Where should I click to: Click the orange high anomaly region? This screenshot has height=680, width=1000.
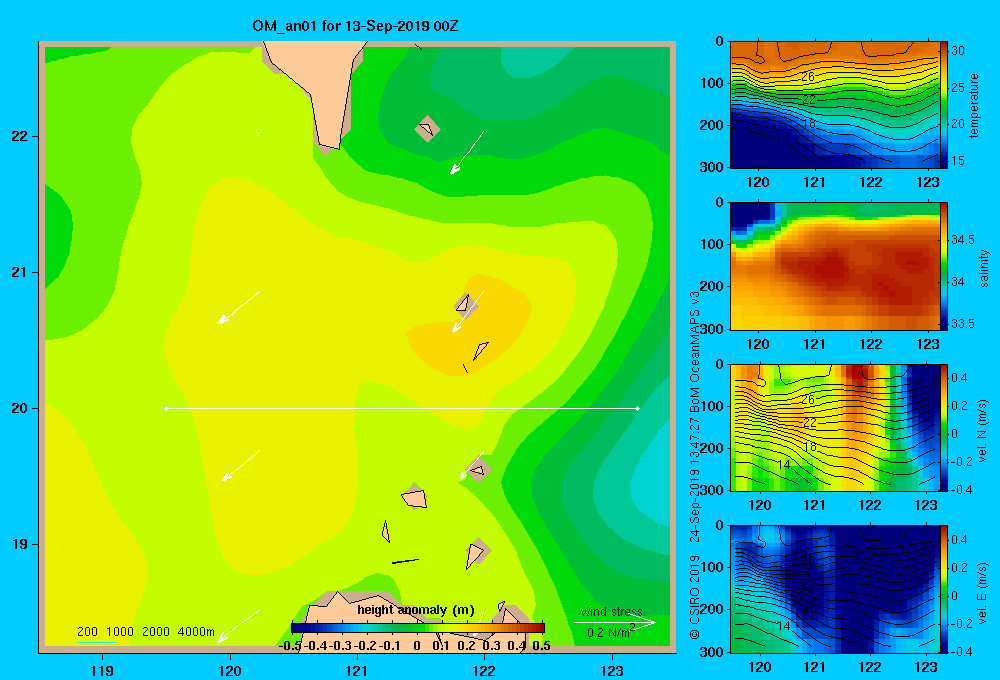(x=470, y=325)
